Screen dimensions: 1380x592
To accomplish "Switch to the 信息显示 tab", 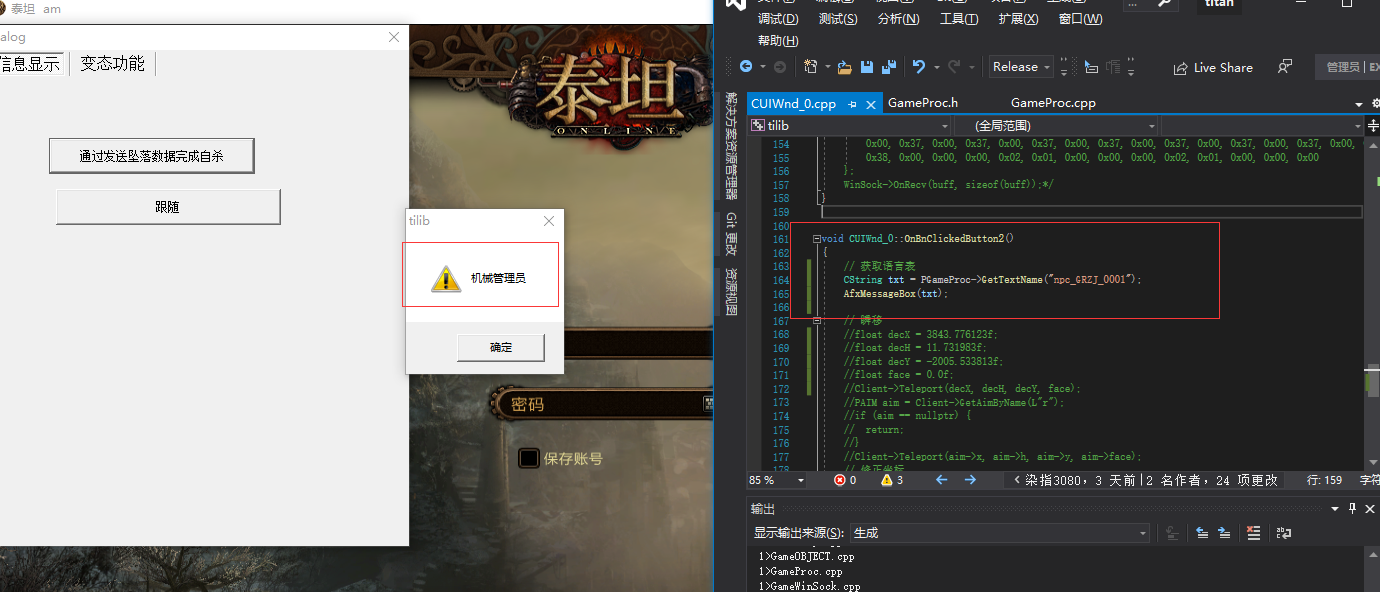I will pyautogui.click(x=30, y=63).
